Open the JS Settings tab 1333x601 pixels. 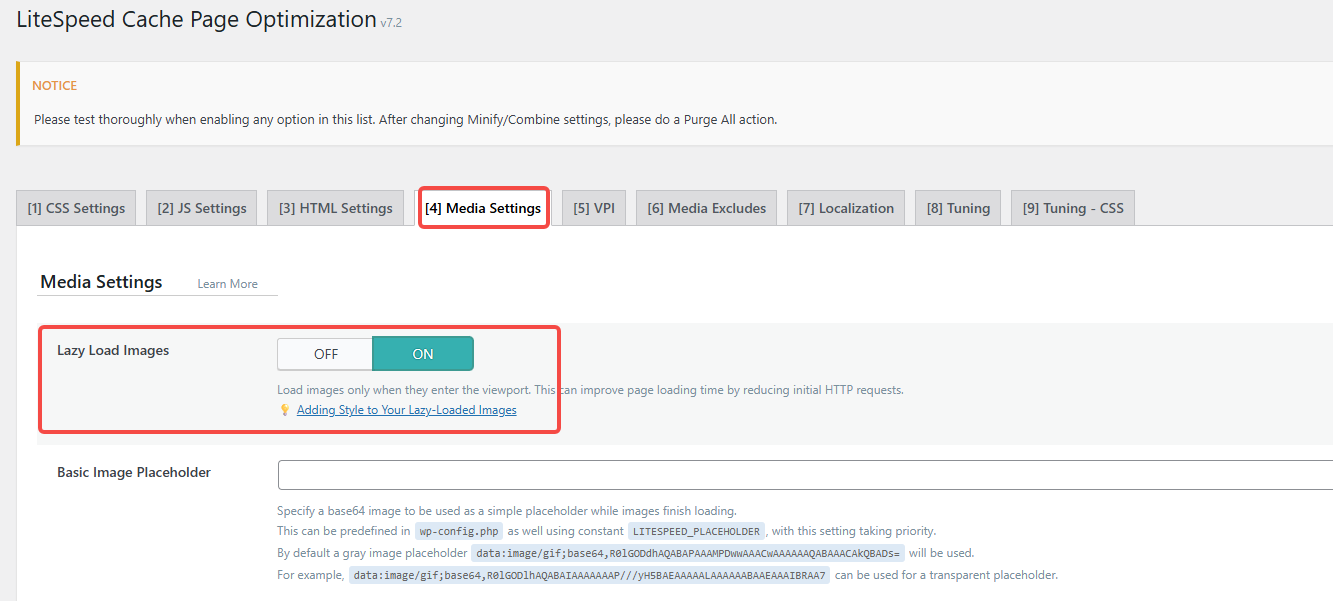tap(201, 207)
